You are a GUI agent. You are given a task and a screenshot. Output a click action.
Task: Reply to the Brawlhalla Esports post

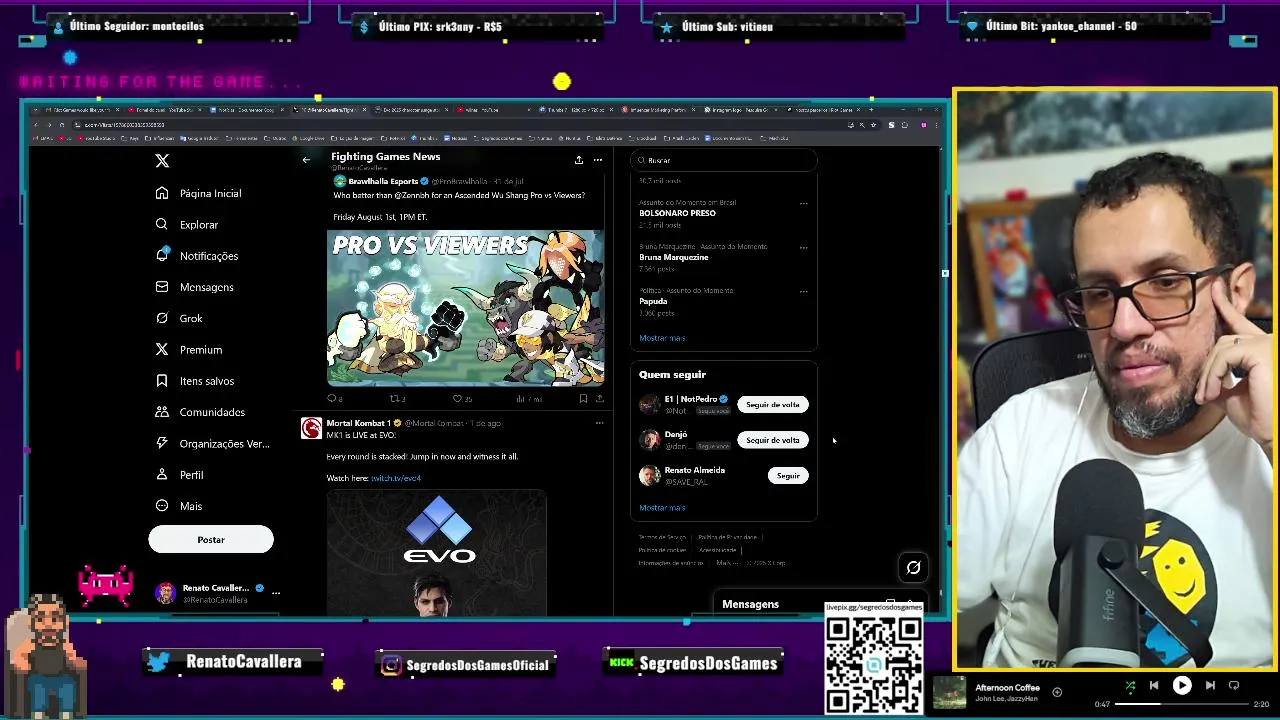click(x=334, y=399)
